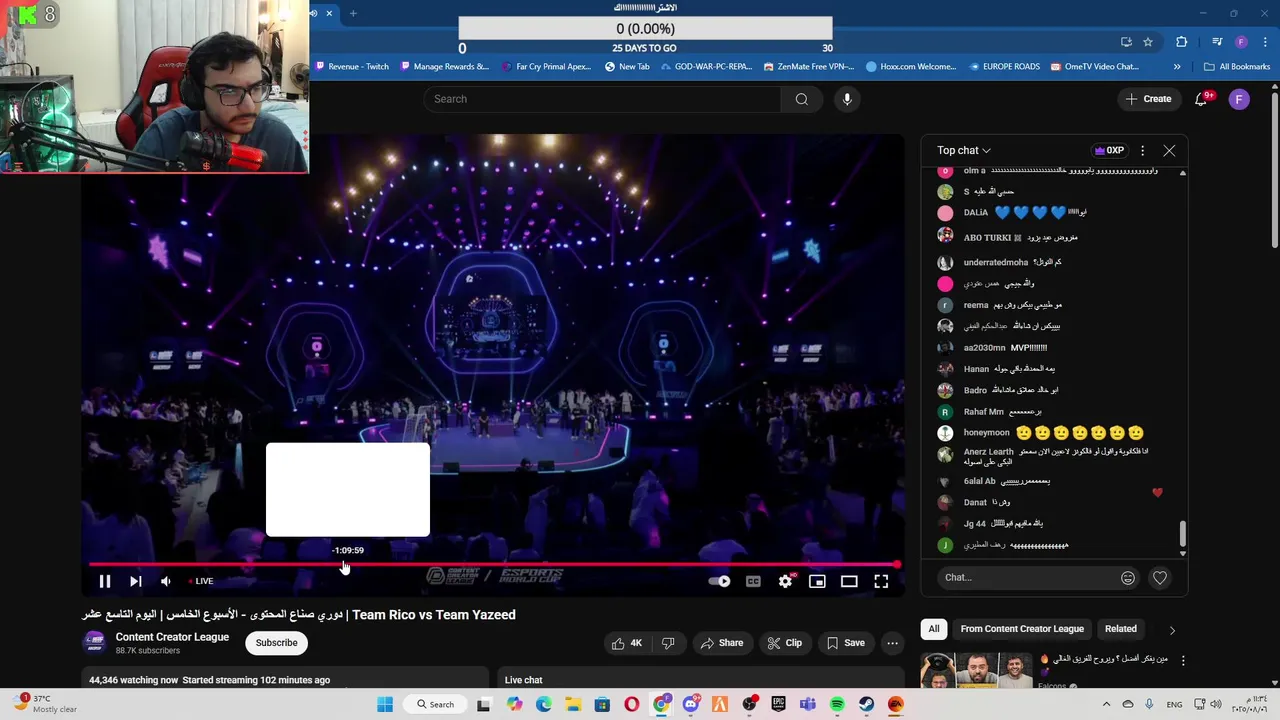The height and width of the screenshot is (720, 1280).
Task: Toggle the autoplay switch in player
Action: point(720,581)
